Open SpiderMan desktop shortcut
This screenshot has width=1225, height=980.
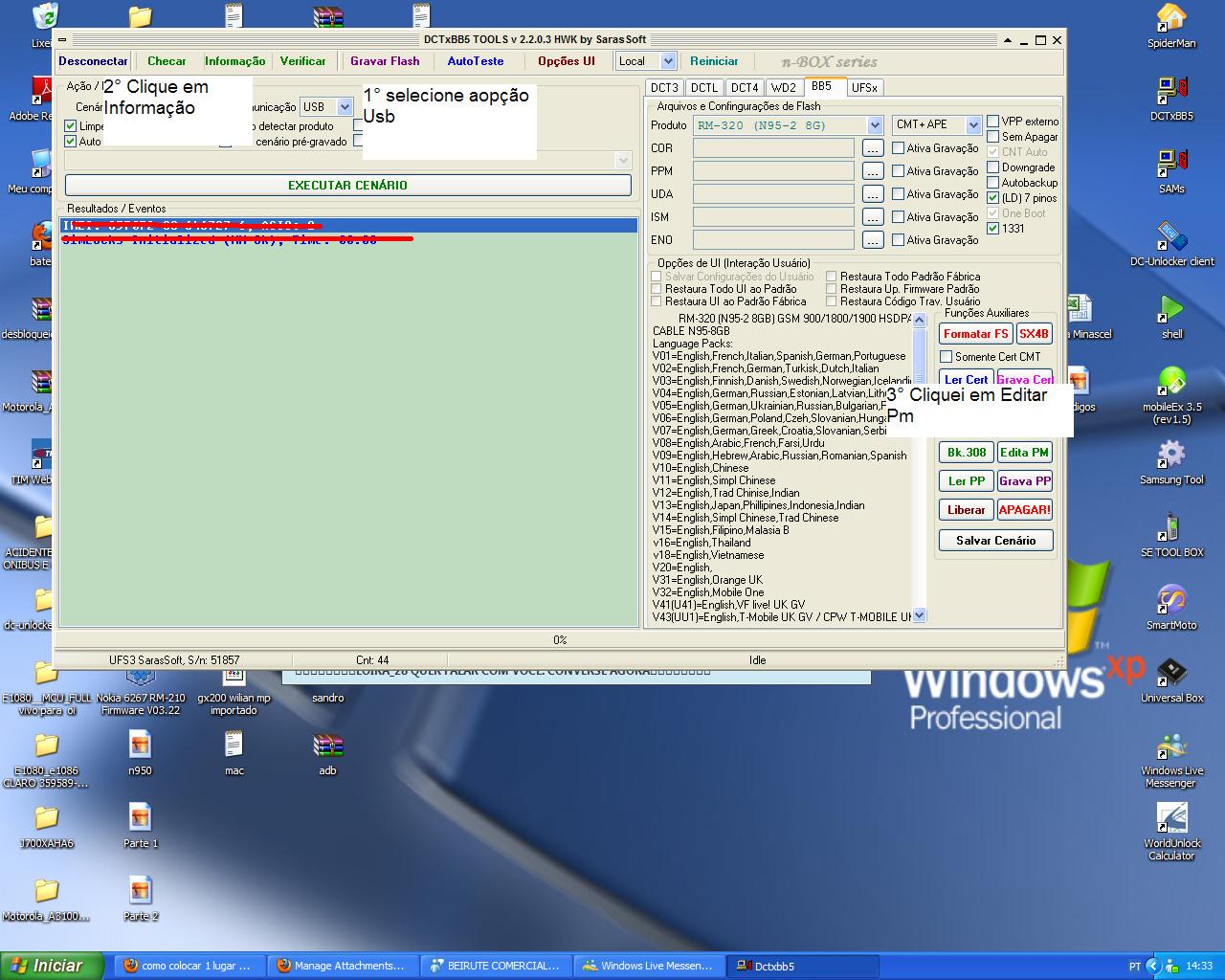pyautogui.click(x=1171, y=26)
